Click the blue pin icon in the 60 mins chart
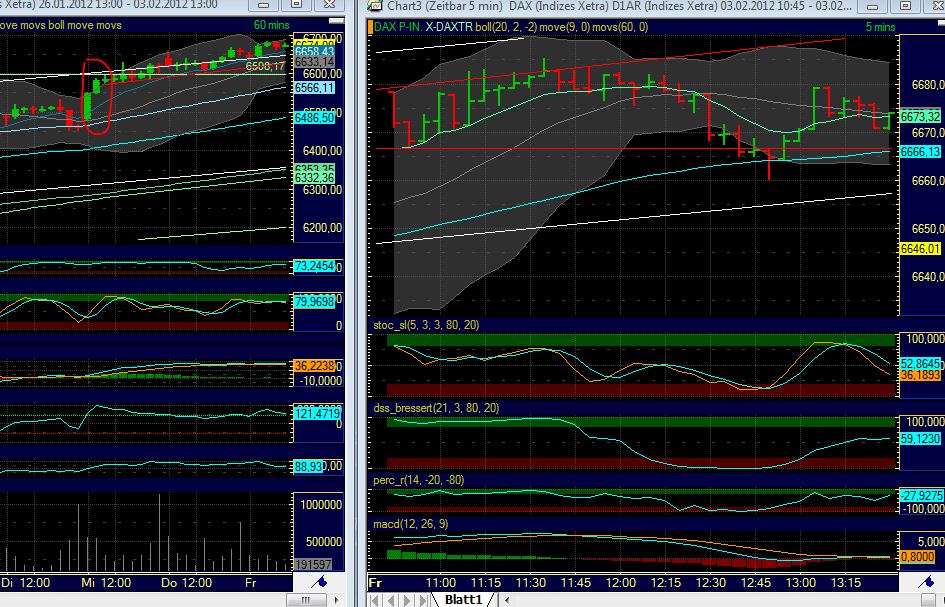The height and width of the screenshot is (607, 945). pyautogui.click(x=319, y=582)
